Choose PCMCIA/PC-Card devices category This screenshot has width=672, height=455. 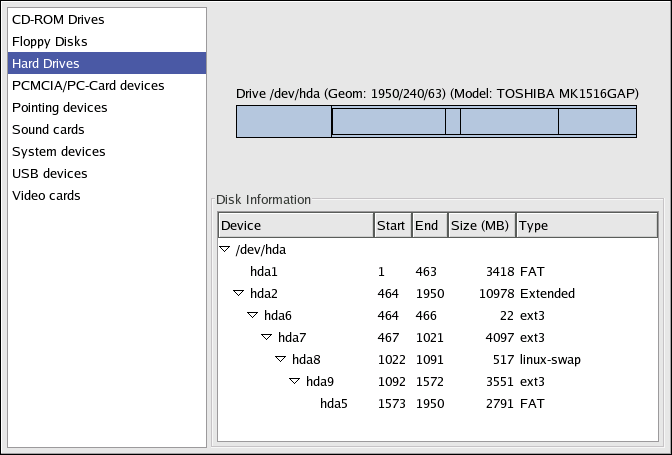88,86
